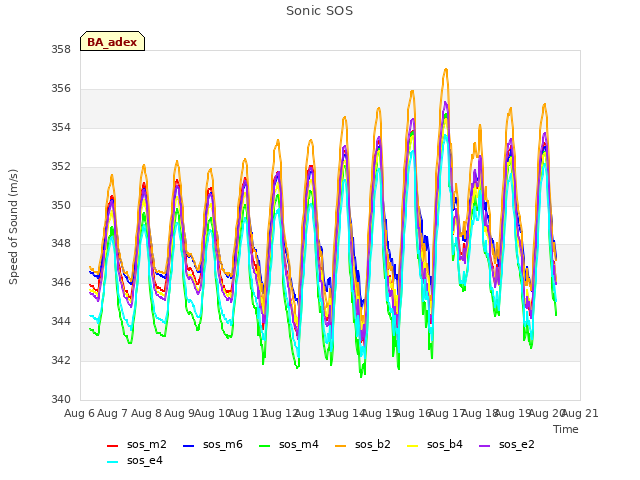This screenshot has height=480, width=640.
Task: Click the Aug 7 x-axis date label
Action: click(x=113, y=413)
